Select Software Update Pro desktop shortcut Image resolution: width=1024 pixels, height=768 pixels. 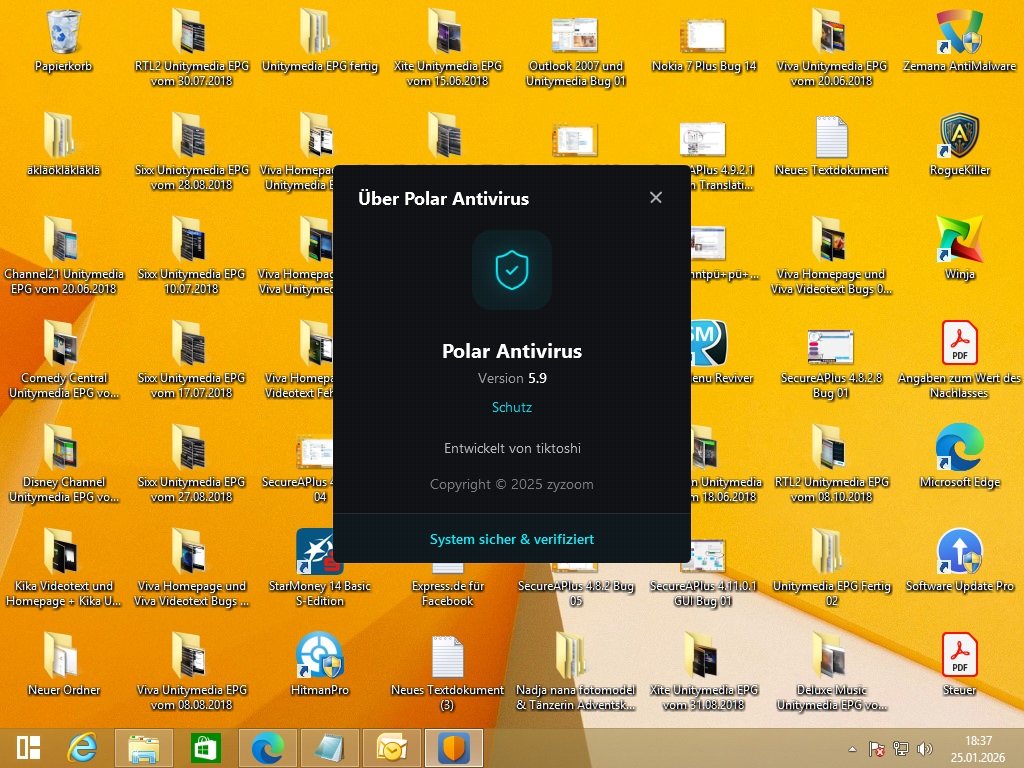pyautogui.click(x=959, y=560)
